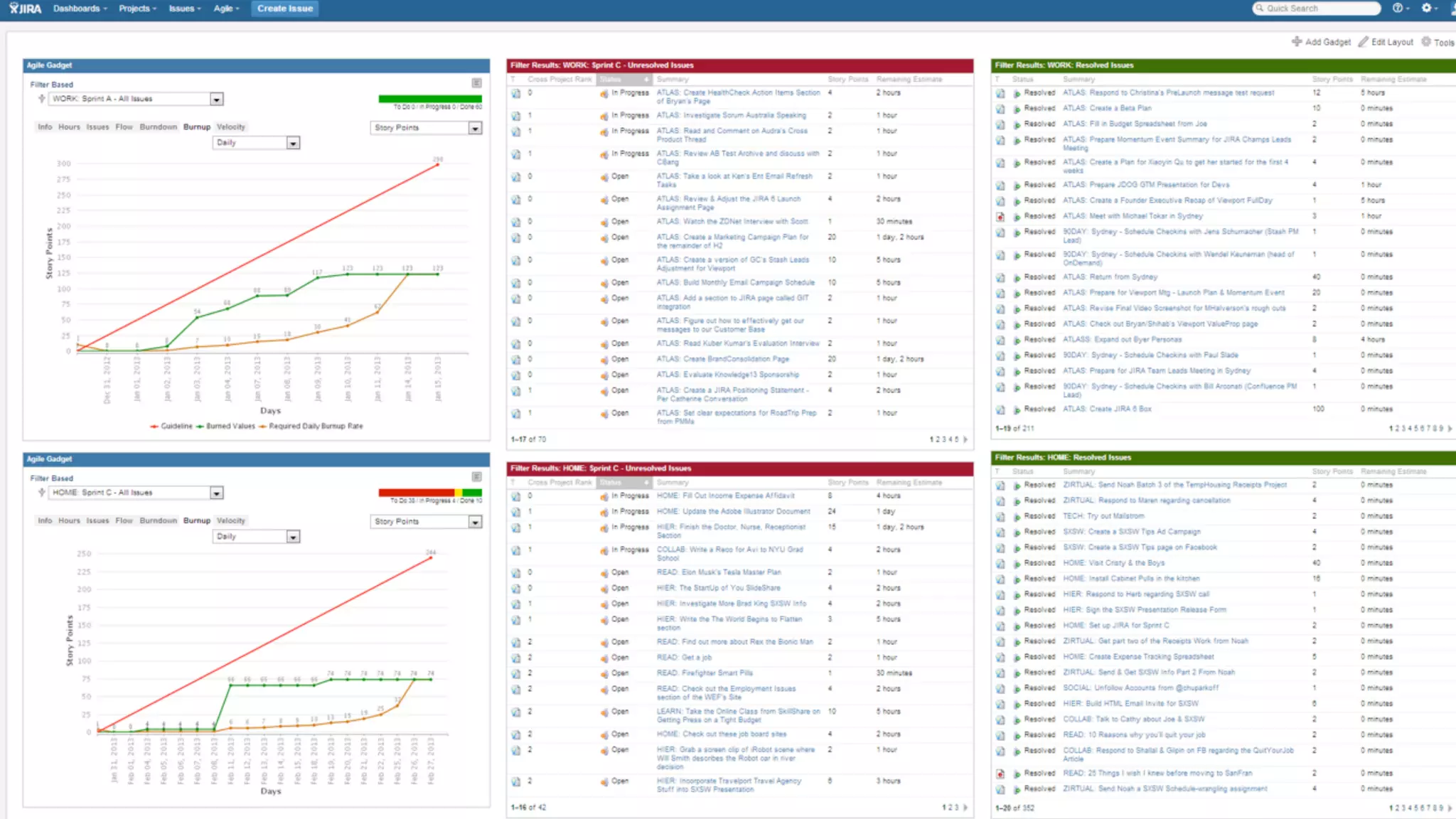
Task: Open the Tools gear icon
Action: coord(1426,41)
